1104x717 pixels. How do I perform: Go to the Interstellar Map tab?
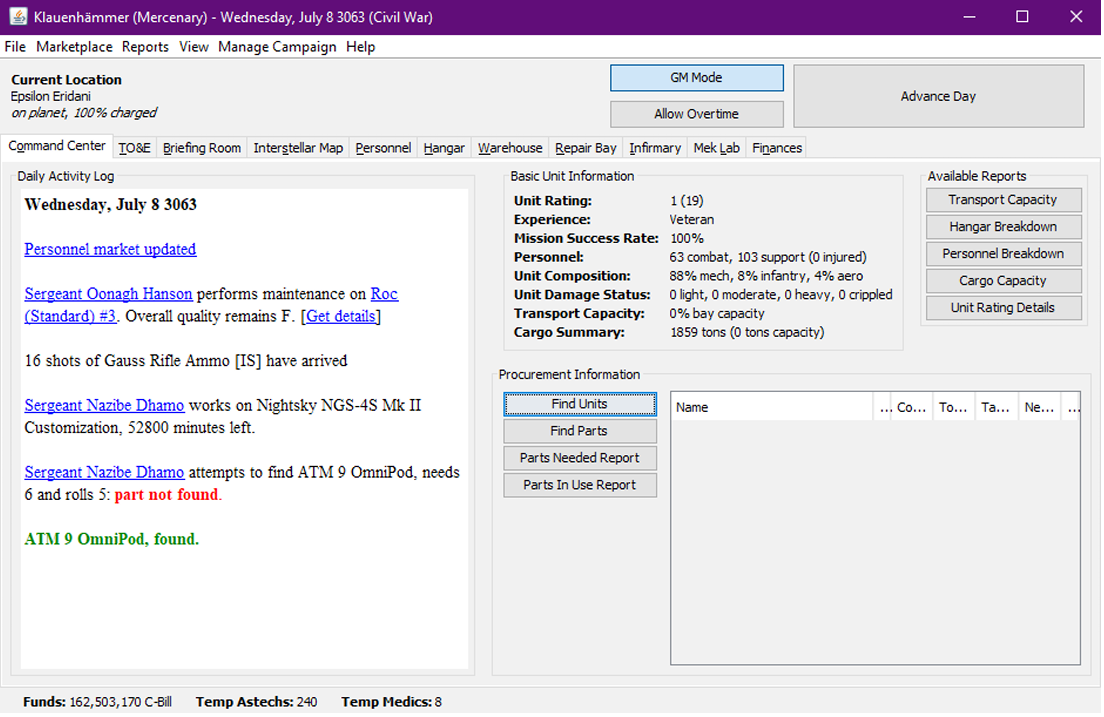(x=298, y=148)
